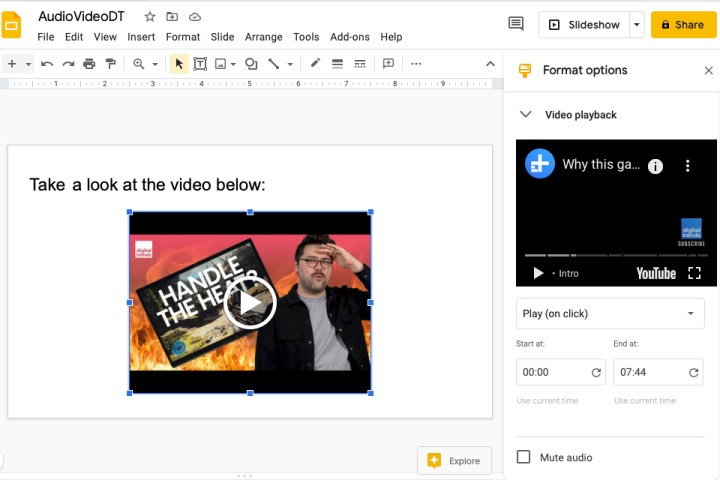Screen dimensions: 720x480
Task: Click the border color pencil icon
Action: tap(315, 64)
